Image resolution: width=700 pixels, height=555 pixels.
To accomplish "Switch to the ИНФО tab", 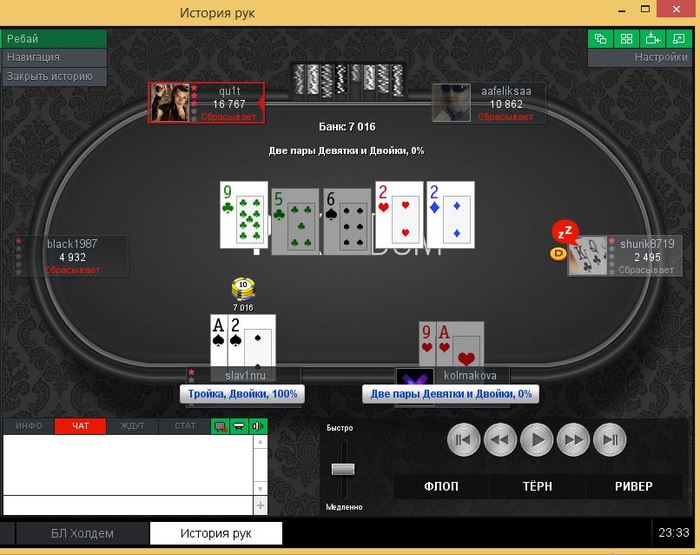I will pyautogui.click(x=29, y=426).
